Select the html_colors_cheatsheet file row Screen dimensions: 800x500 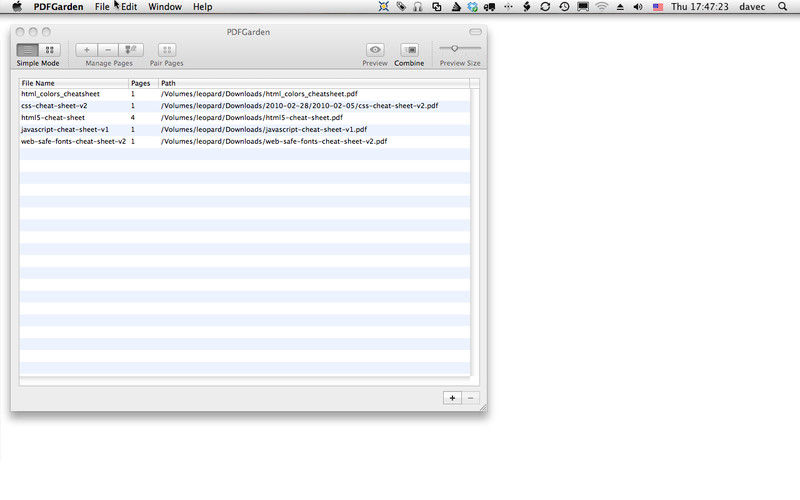pyautogui.click(x=245, y=94)
